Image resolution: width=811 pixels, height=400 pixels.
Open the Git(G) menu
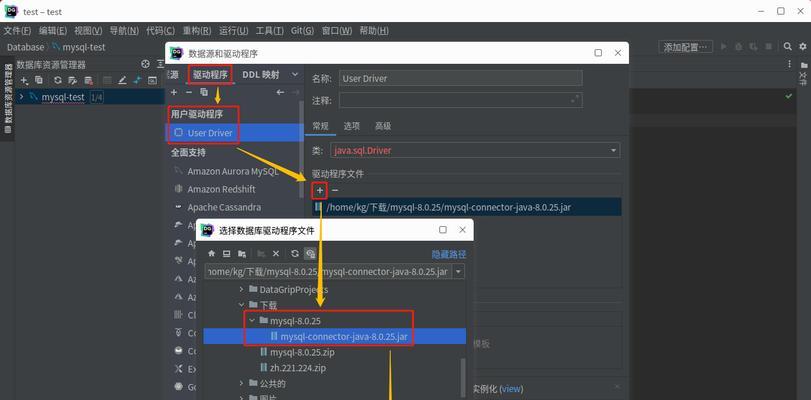pyautogui.click(x=302, y=31)
